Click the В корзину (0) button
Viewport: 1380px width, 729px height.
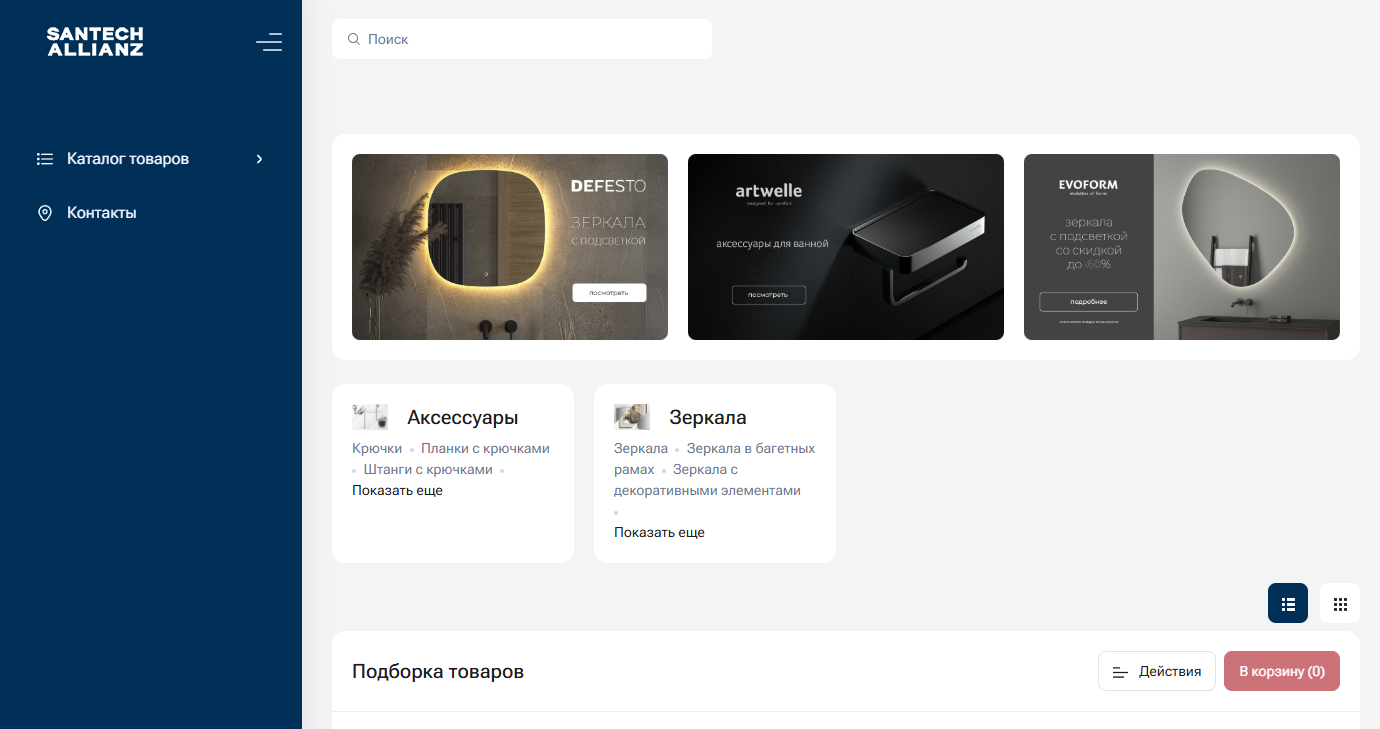pyautogui.click(x=1282, y=671)
